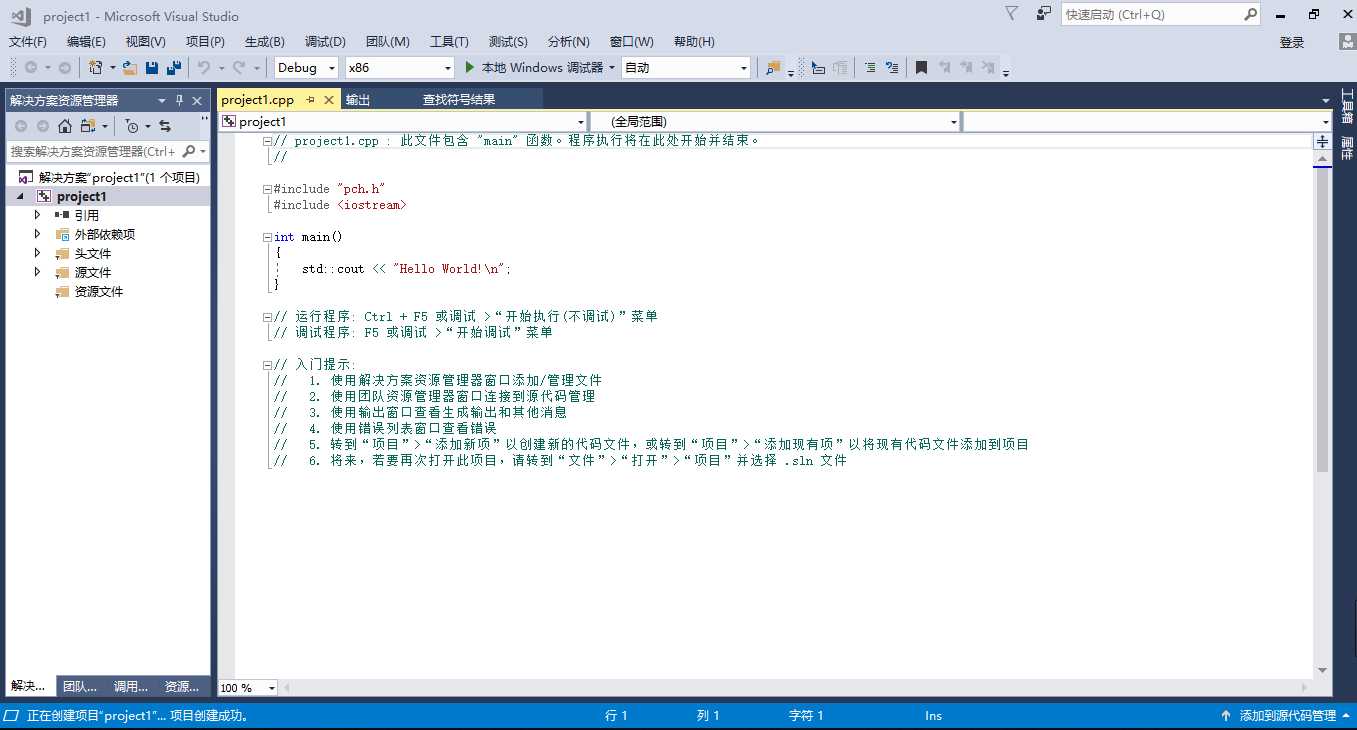Select the 资源文件 folder in tree

(x=99, y=292)
